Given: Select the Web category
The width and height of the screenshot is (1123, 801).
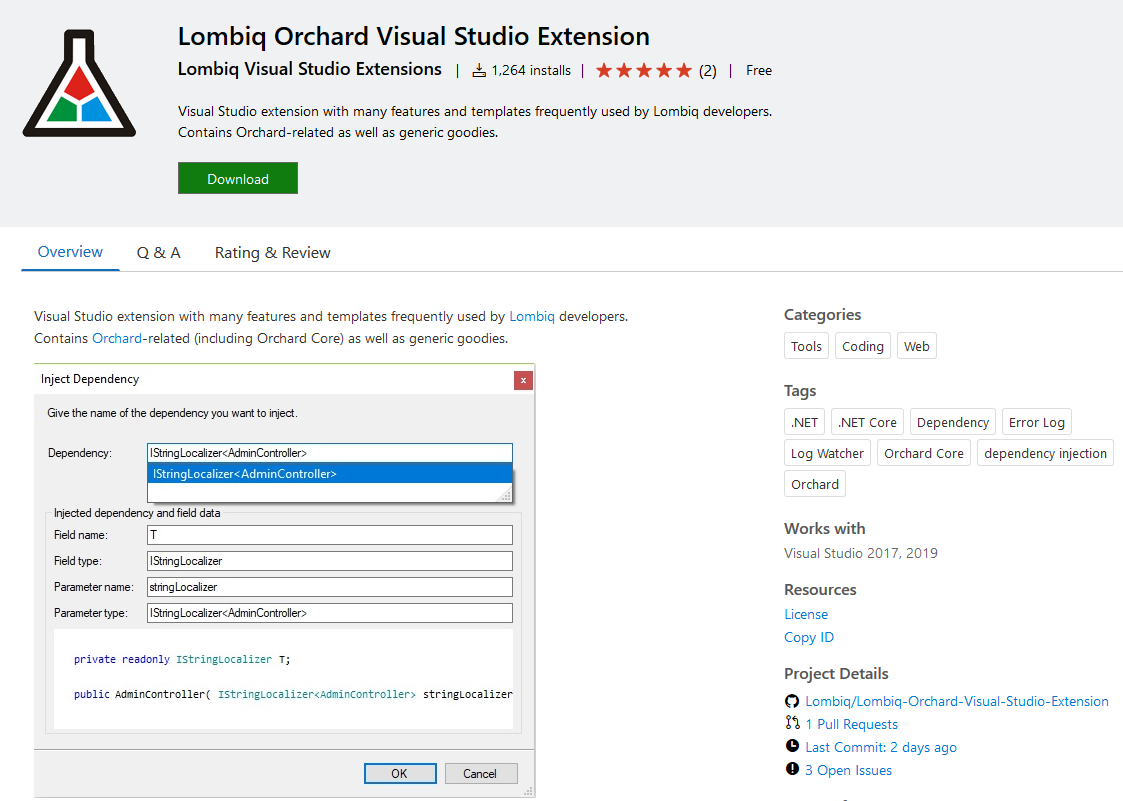Looking at the screenshot, I should [917, 346].
